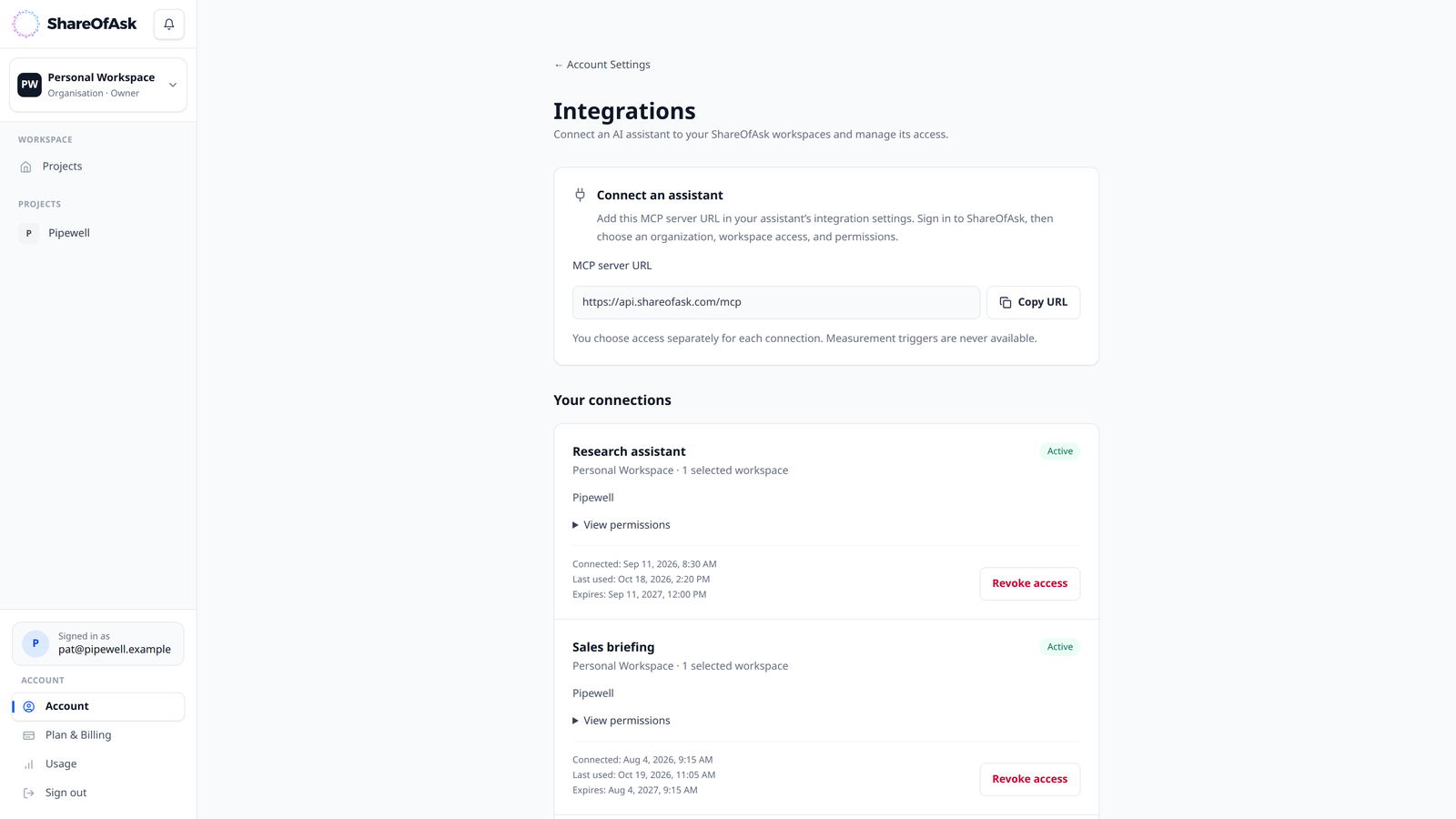
Task: Click the Usage bar chart icon
Action: click(29, 764)
